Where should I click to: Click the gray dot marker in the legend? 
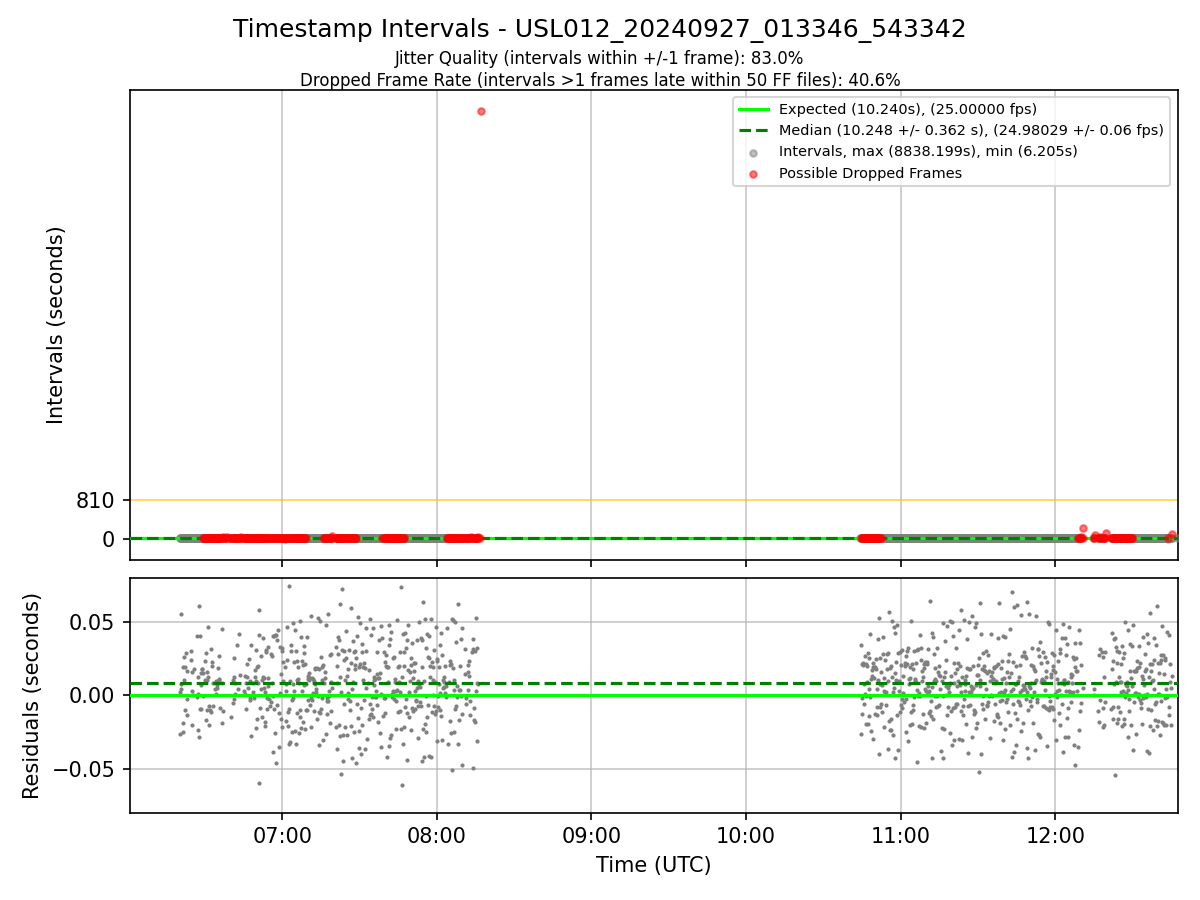tap(754, 152)
